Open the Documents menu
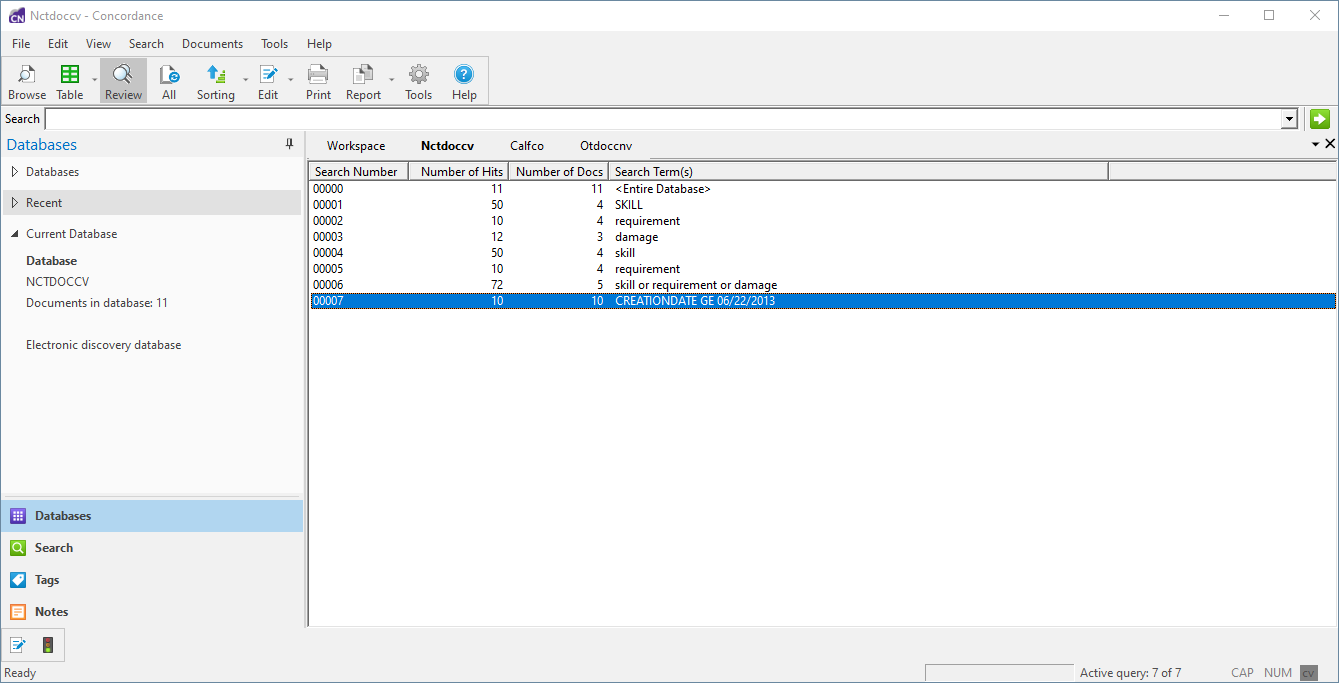Viewport: 1339px width, 683px height. [212, 44]
